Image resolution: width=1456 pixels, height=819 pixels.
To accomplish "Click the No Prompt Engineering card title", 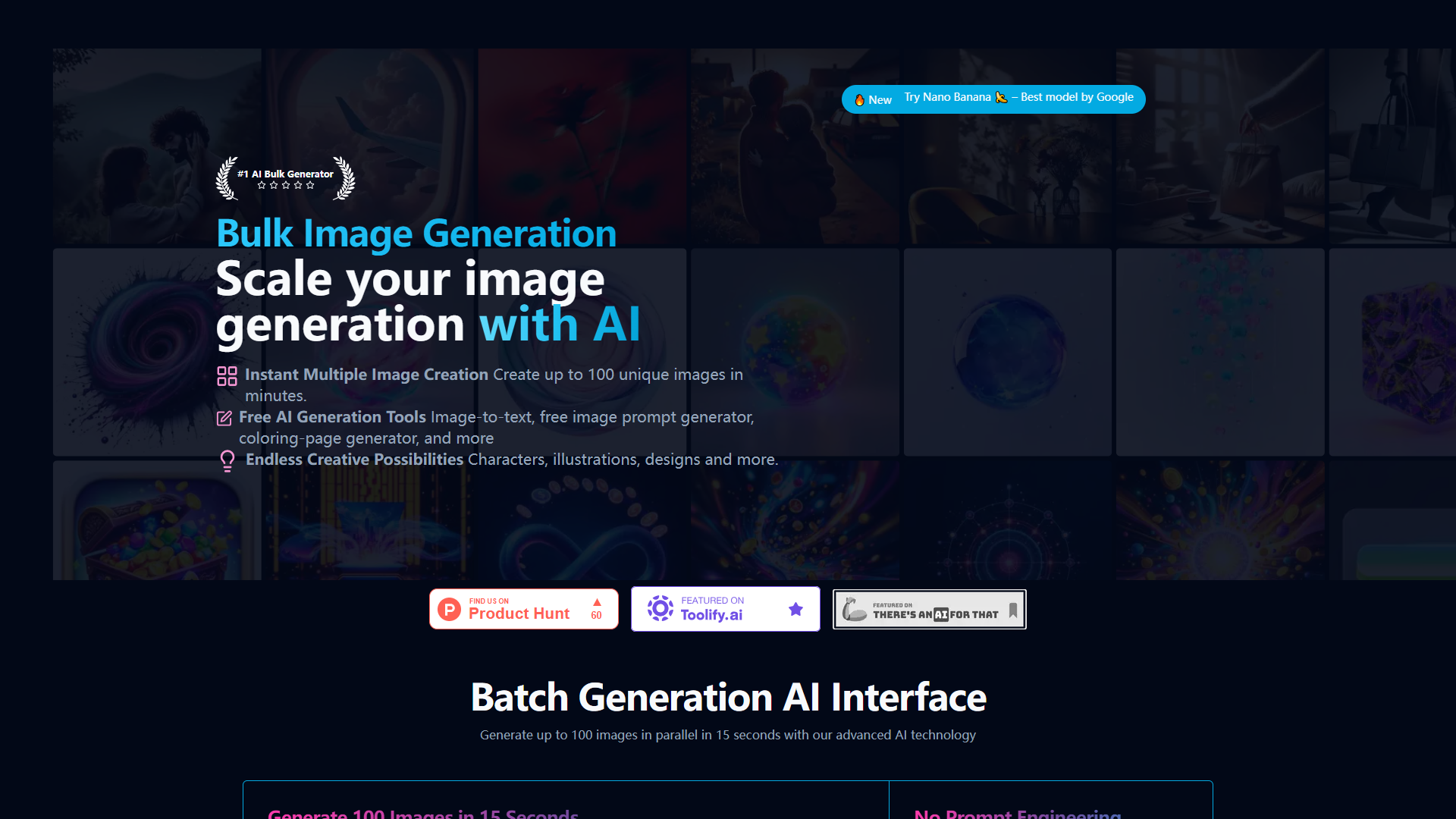I will click(1018, 813).
